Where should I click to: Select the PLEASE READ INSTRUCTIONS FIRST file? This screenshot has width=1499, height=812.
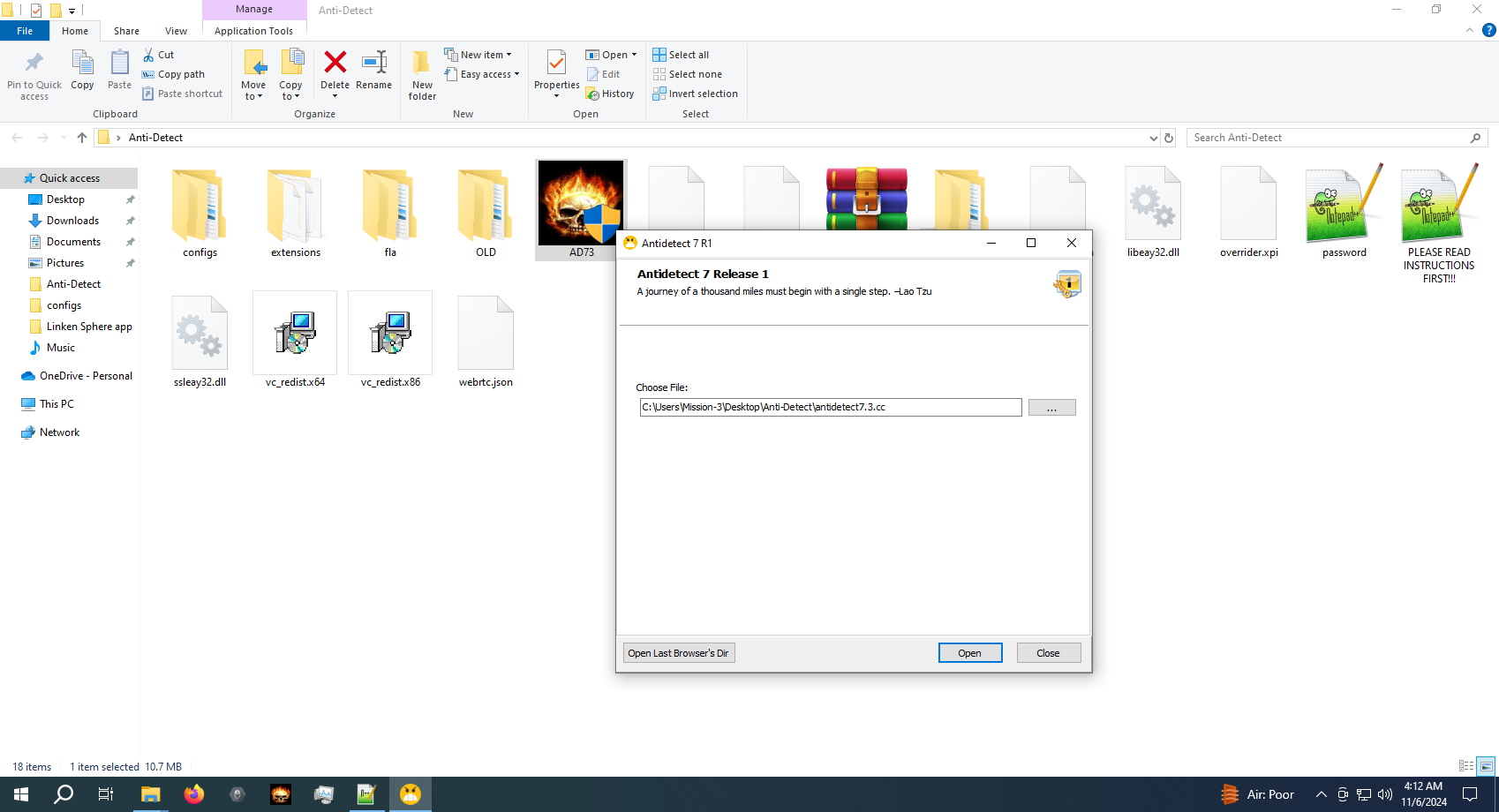1438,205
